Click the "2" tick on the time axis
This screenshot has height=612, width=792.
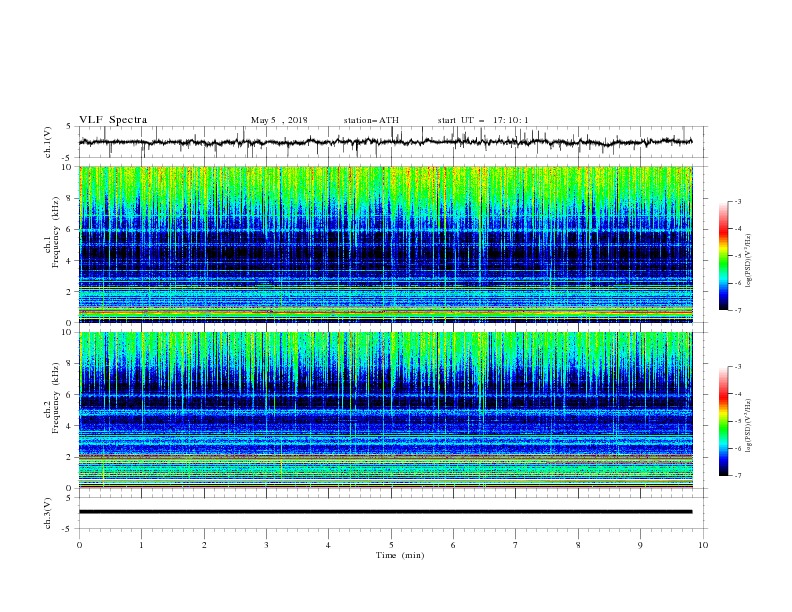point(204,545)
